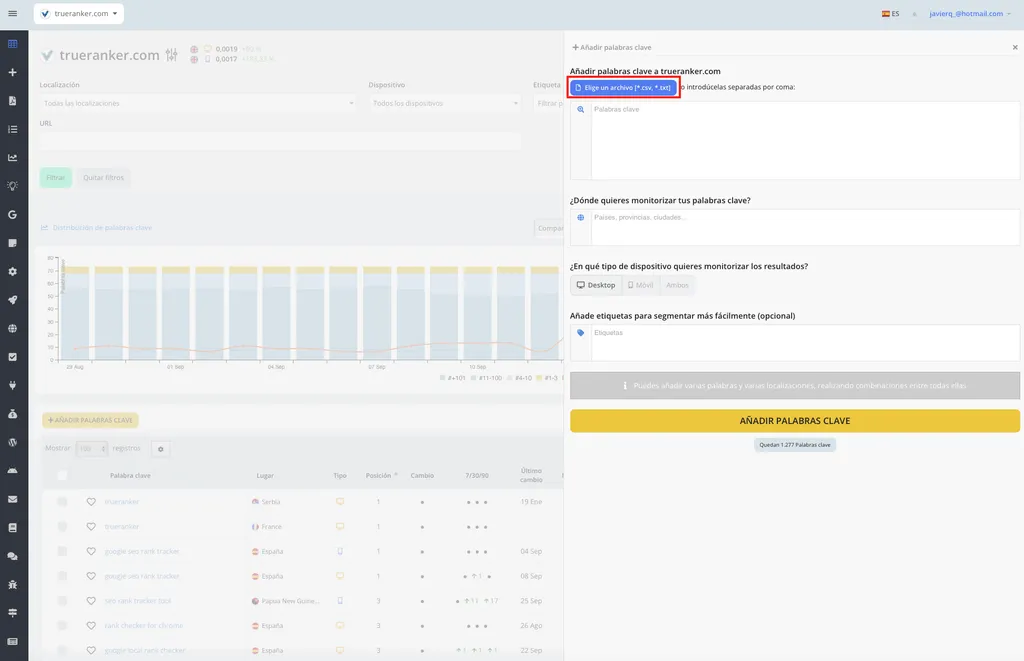Click the plus icon in the sidebar
Image resolution: width=1024 pixels, height=661 pixels.
point(12,73)
